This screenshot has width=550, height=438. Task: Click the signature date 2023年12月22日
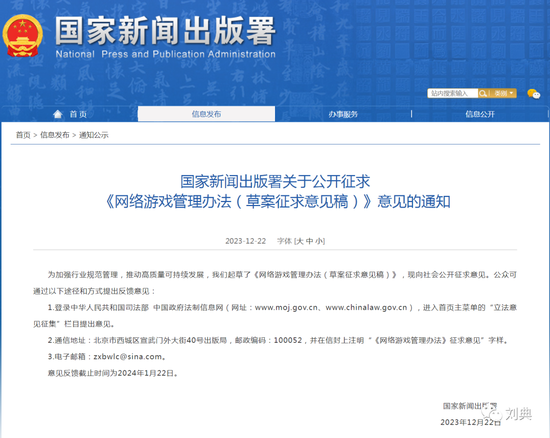click(470, 422)
